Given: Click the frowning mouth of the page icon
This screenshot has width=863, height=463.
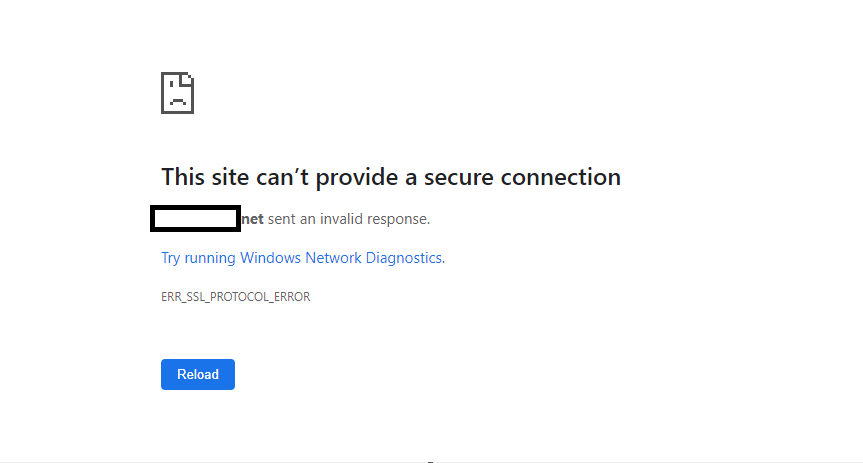Looking at the screenshot, I should click(x=177, y=101).
